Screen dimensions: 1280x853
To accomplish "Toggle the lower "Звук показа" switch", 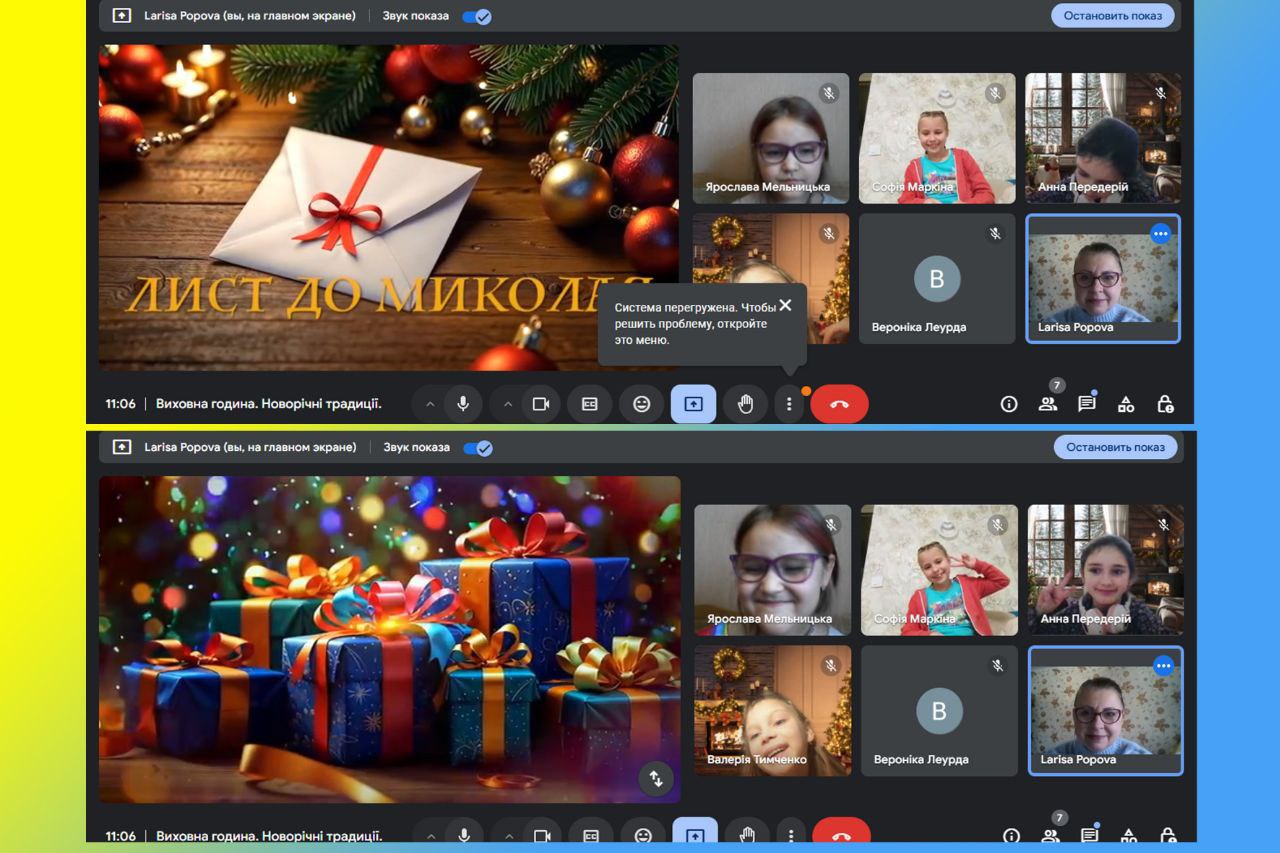I will coord(478,448).
